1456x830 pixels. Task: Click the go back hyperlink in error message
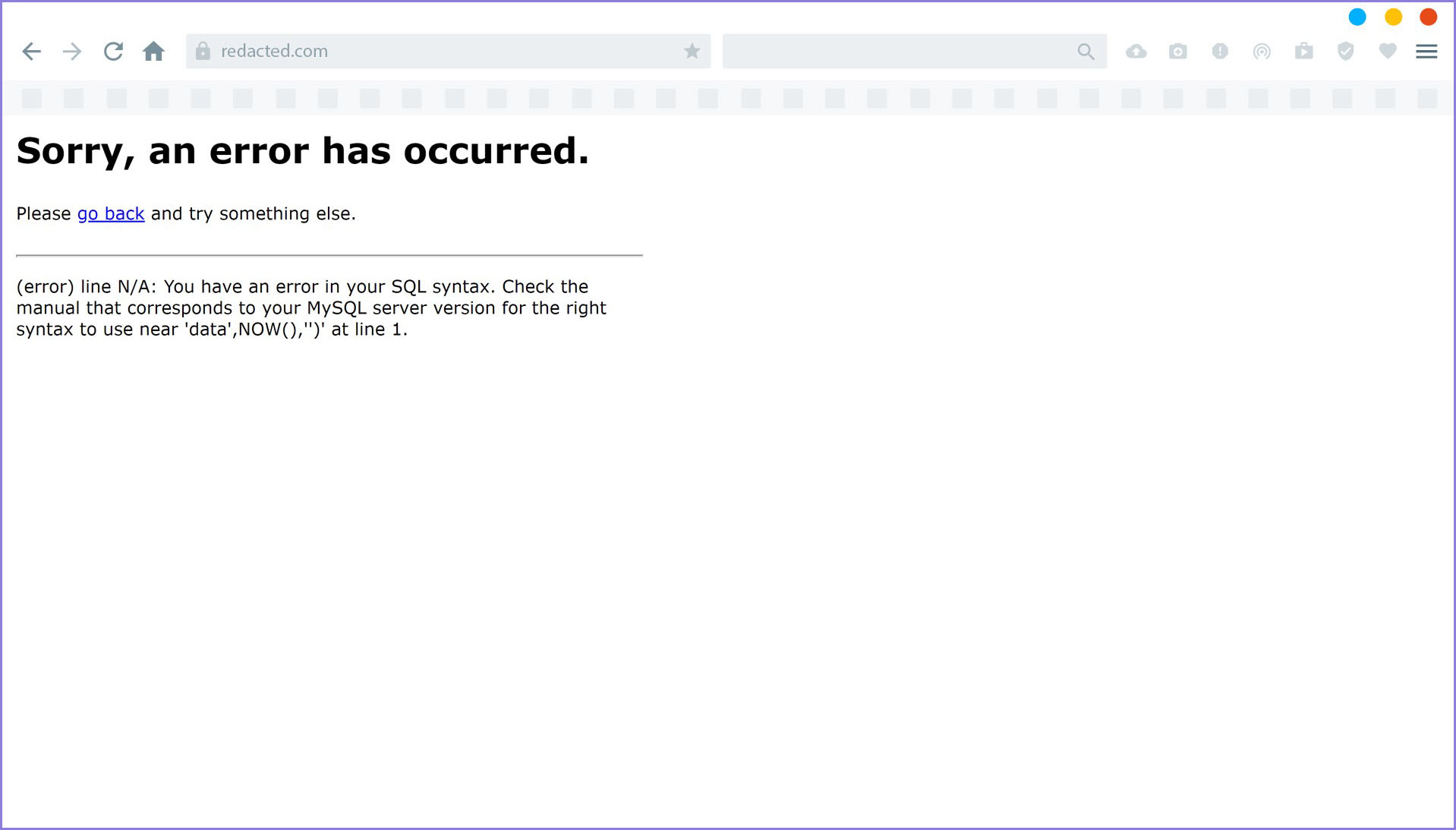click(110, 213)
